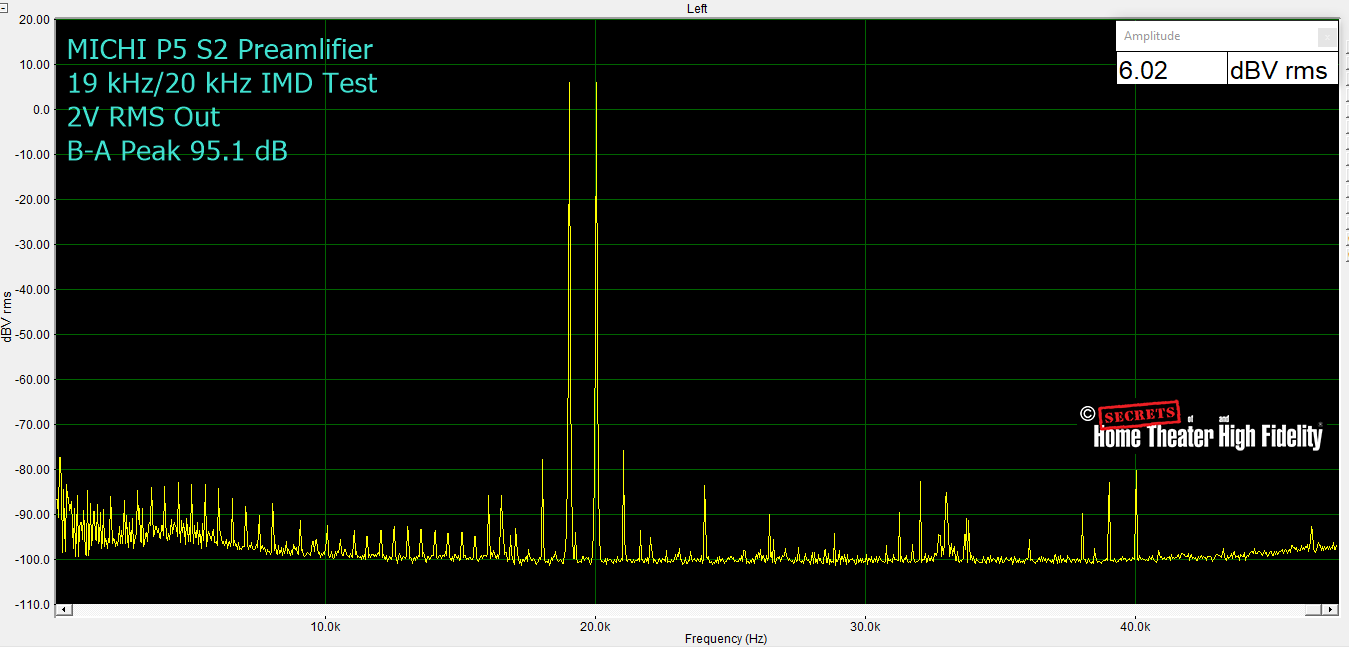This screenshot has height=649, width=1349.
Task: Close the Amplitude readout panel
Action: pyautogui.click(x=1327, y=37)
